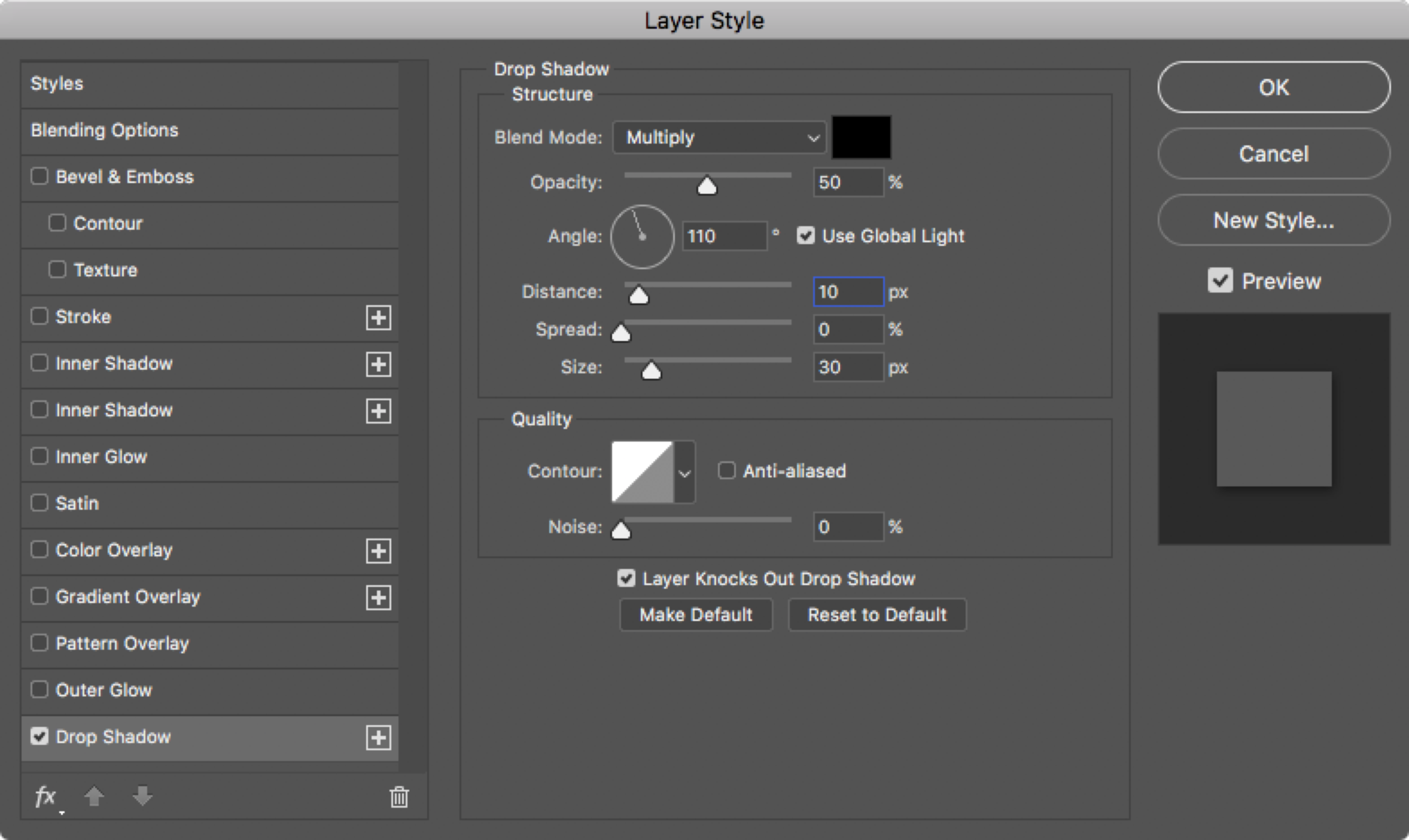Click the Cancel button

pos(1274,154)
